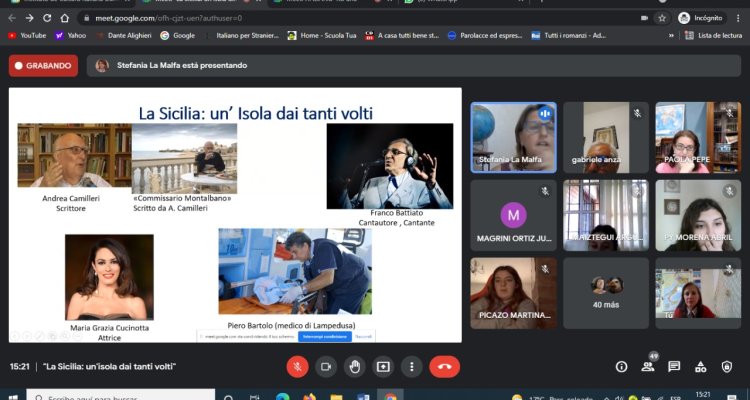Click the red GRABANDO recording indicator

tap(43, 66)
